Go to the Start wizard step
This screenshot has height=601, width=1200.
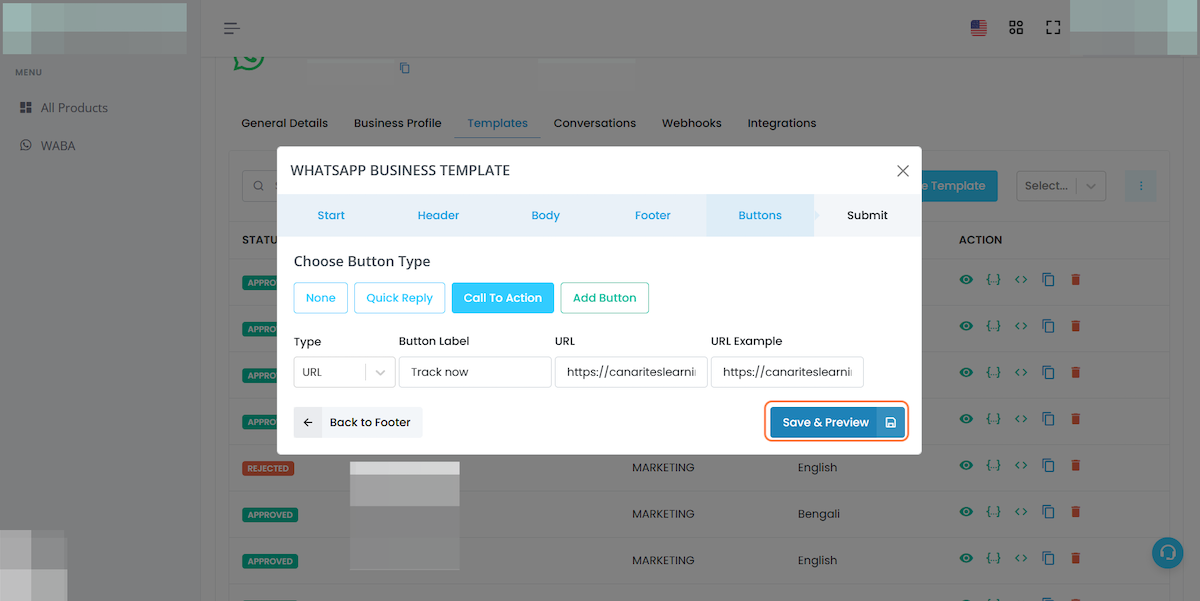(331, 215)
